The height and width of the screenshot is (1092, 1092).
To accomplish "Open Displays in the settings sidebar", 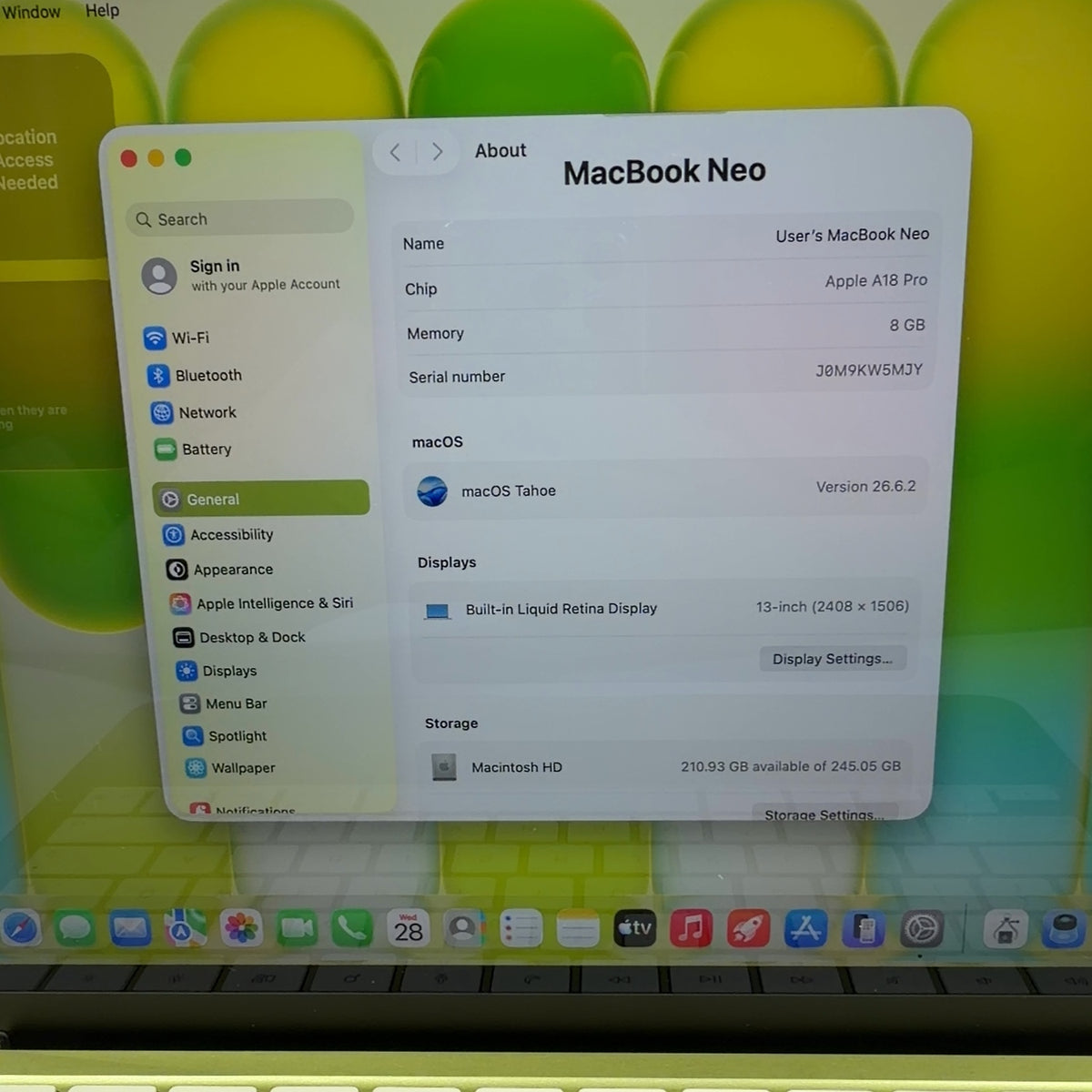I will click(x=217, y=671).
